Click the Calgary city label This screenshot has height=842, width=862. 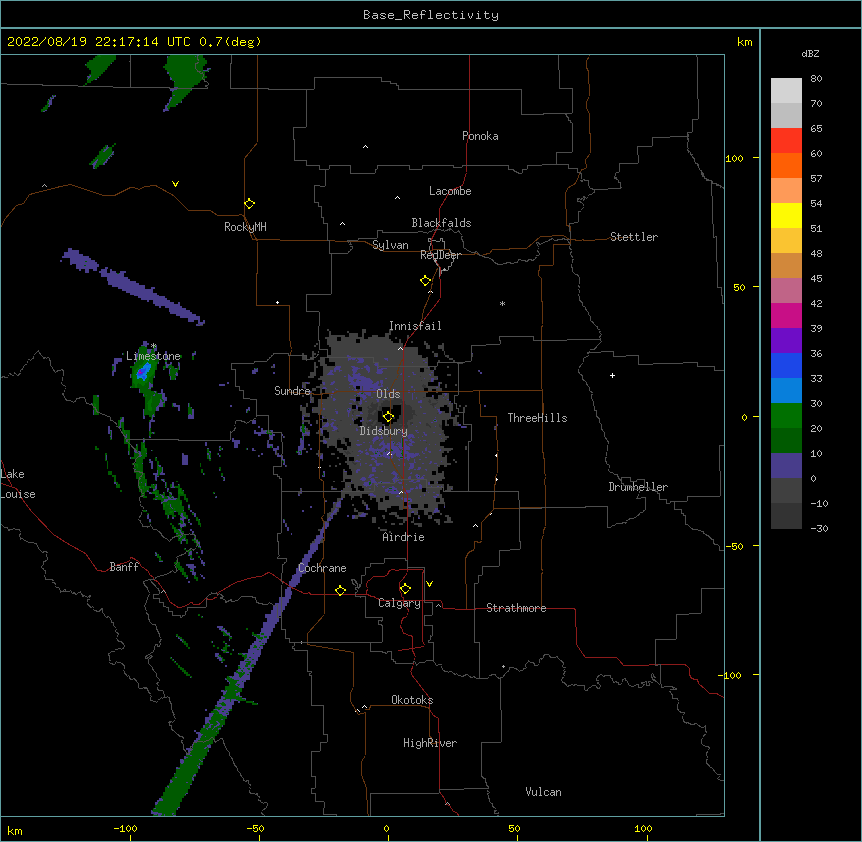(x=399, y=603)
